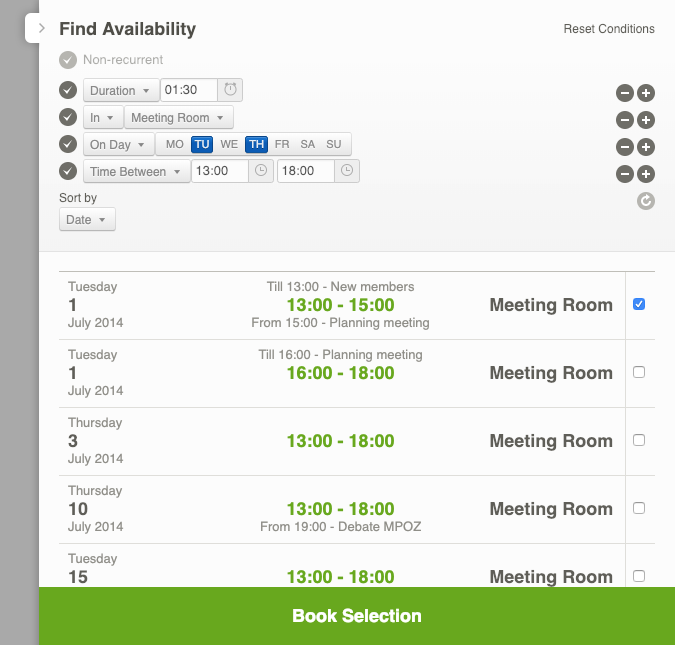
Task: Remove the Time Between condition row
Action: point(624,174)
